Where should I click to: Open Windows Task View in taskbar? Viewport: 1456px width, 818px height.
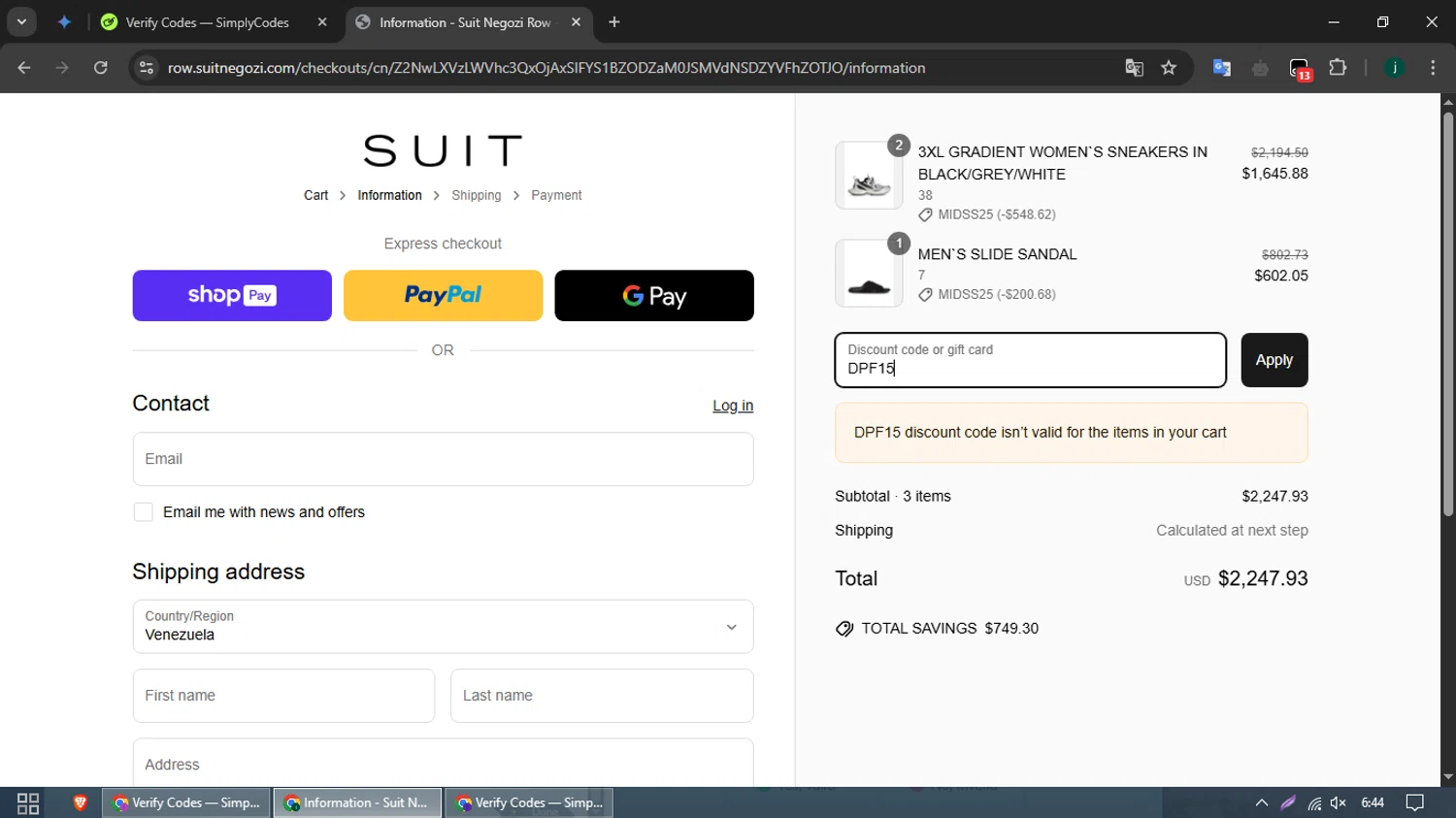tap(28, 803)
